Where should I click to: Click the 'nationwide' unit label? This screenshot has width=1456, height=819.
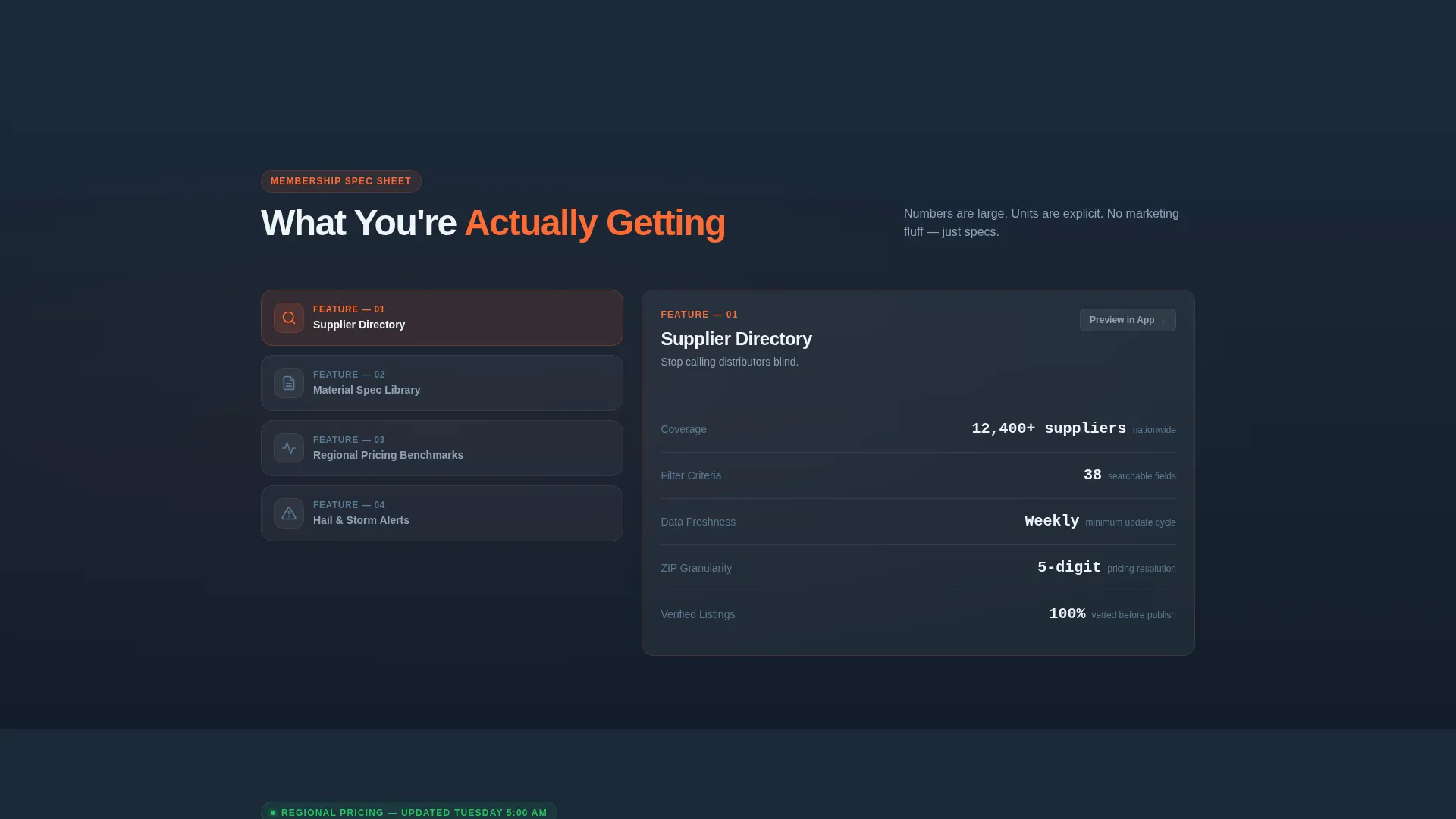point(1154,430)
